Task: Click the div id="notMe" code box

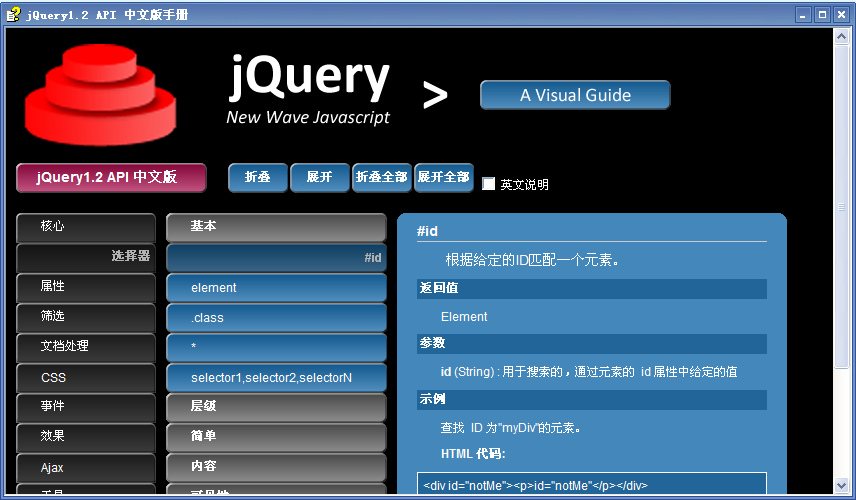Action: pos(592,484)
